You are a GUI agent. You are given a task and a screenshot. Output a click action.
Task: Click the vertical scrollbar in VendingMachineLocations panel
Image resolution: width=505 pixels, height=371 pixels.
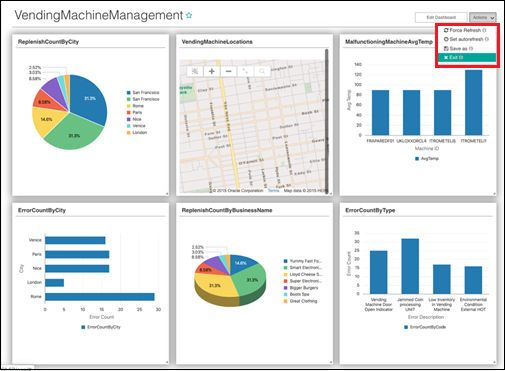327,121
